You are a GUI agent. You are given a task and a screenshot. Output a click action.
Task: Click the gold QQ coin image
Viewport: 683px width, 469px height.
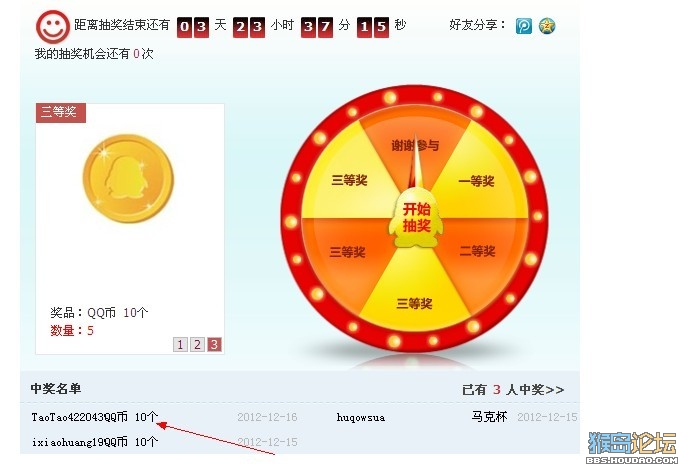click(x=128, y=179)
